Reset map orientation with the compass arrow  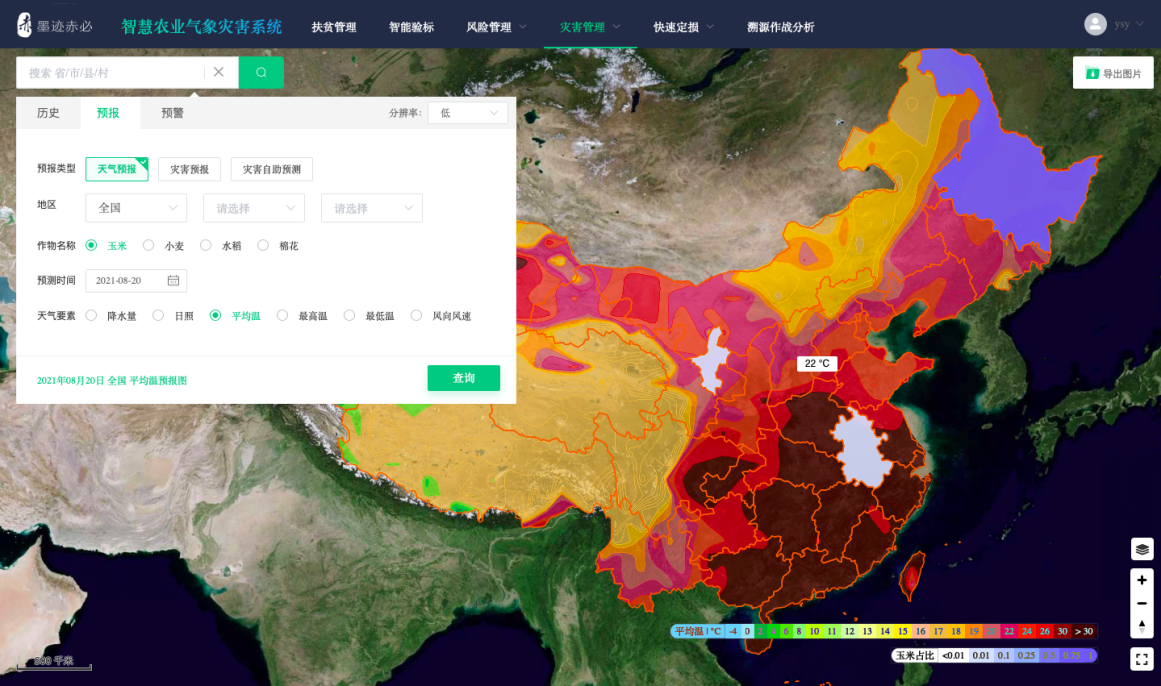(x=1142, y=626)
